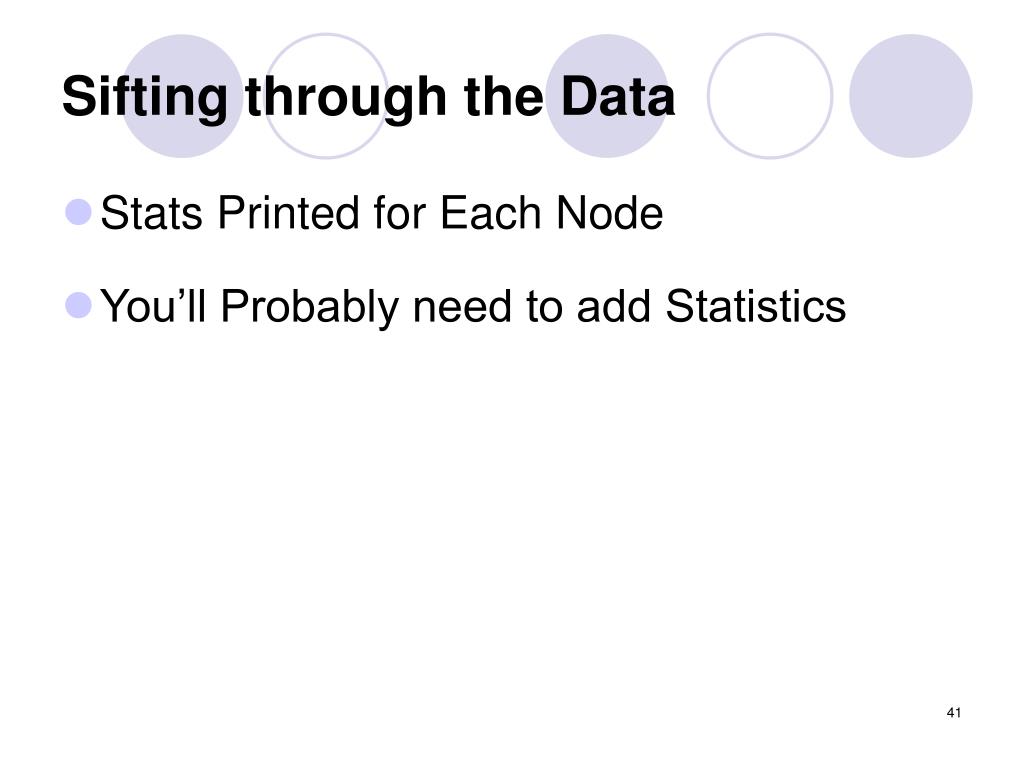Click the word Data in the title
The height and width of the screenshot is (768, 1024).
pyautogui.click(x=618, y=97)
